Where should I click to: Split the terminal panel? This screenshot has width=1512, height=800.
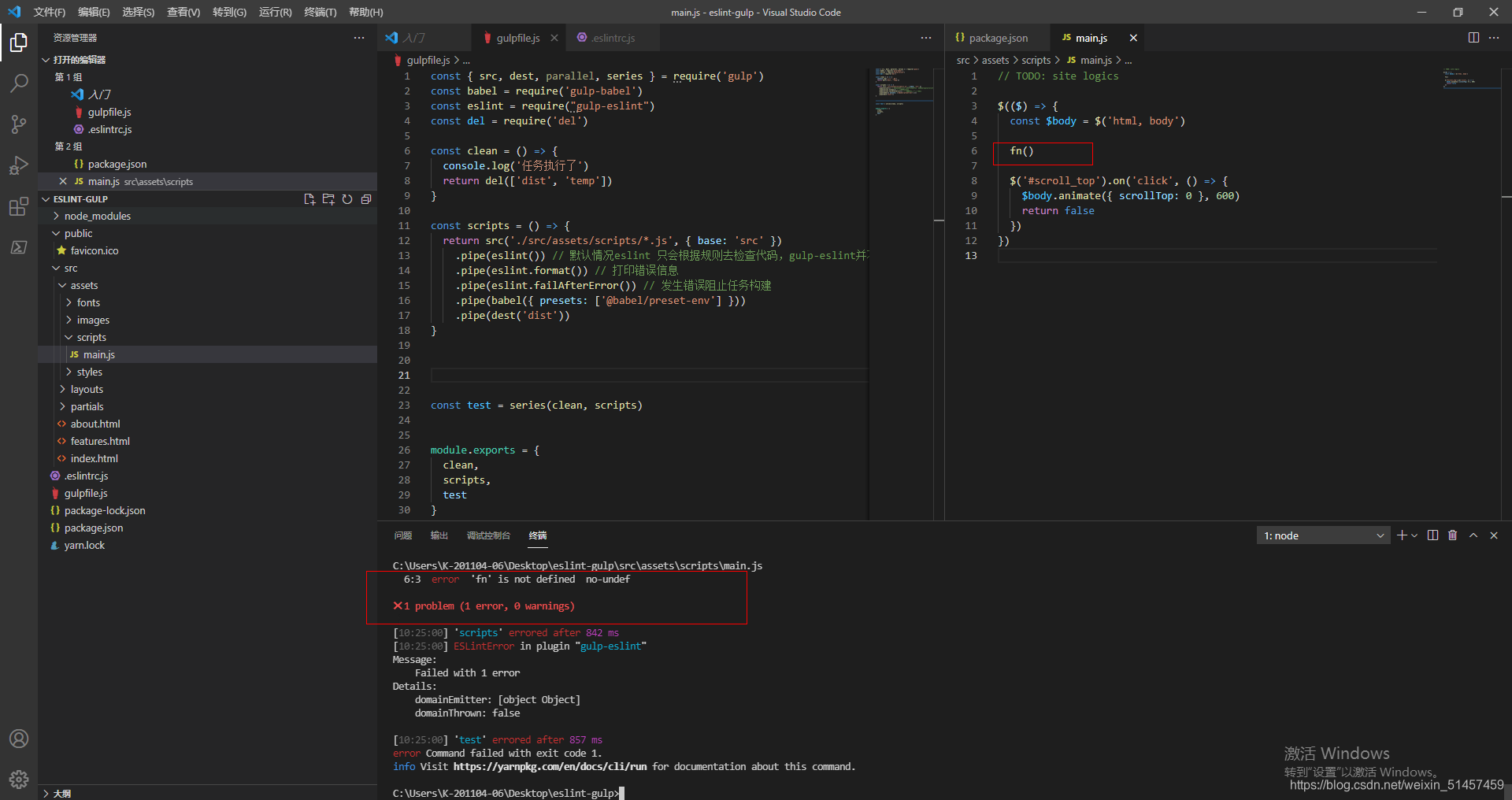click(1432, 535)
